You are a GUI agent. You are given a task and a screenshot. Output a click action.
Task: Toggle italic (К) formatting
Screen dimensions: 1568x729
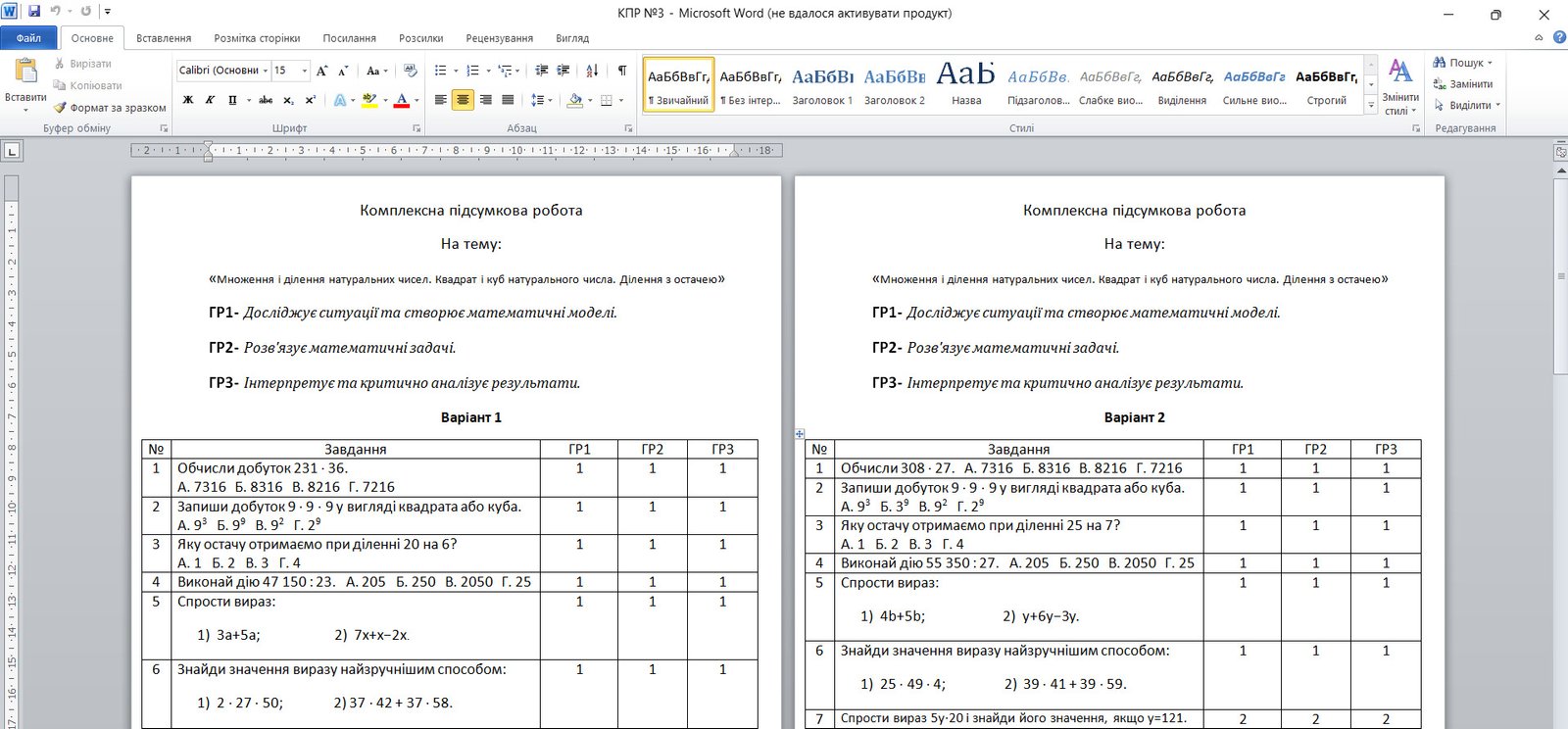click(x=210, y=100)
